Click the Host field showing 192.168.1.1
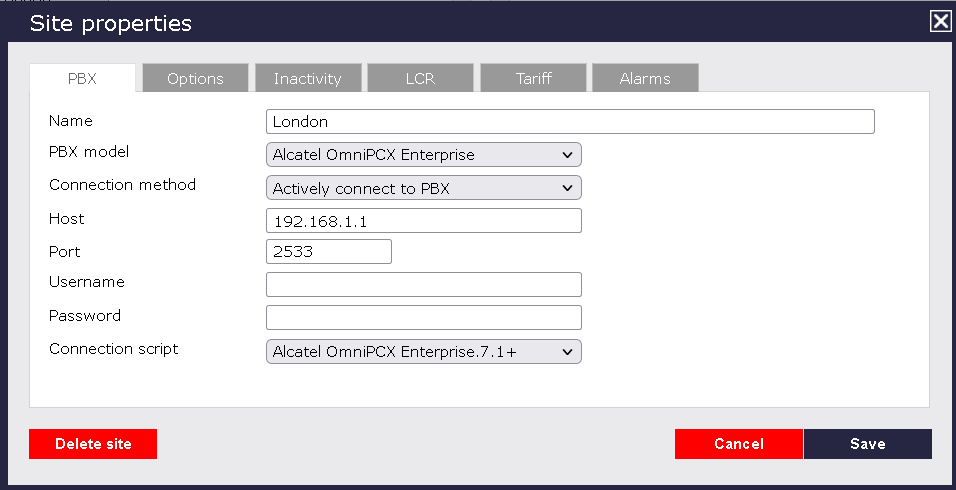The height and width of the screenshot is (490, 956). (x=423, y=220)
